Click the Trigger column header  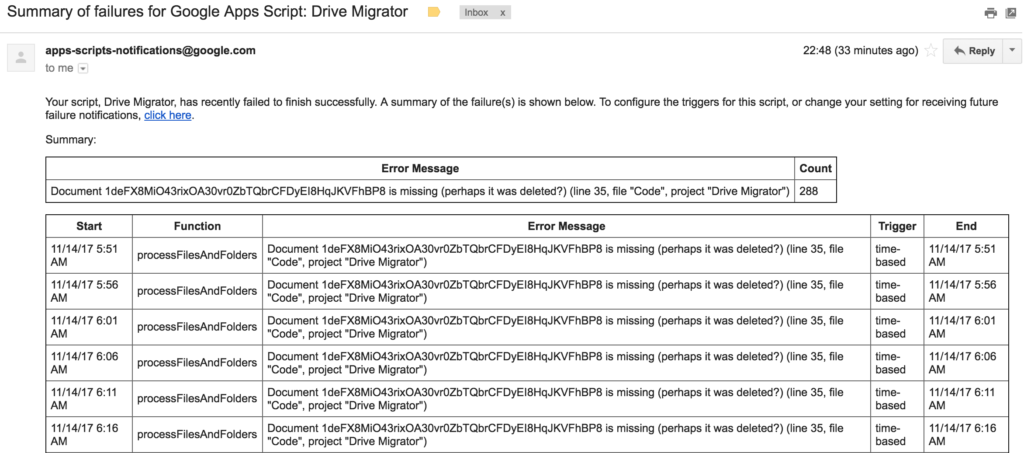tap(896, 227)
